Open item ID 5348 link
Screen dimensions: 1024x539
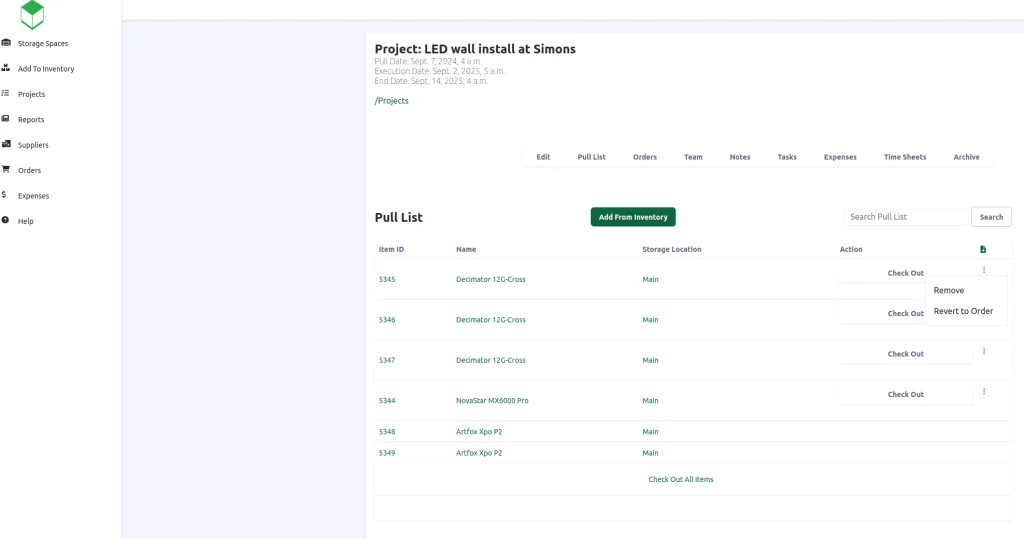(387, 431)
